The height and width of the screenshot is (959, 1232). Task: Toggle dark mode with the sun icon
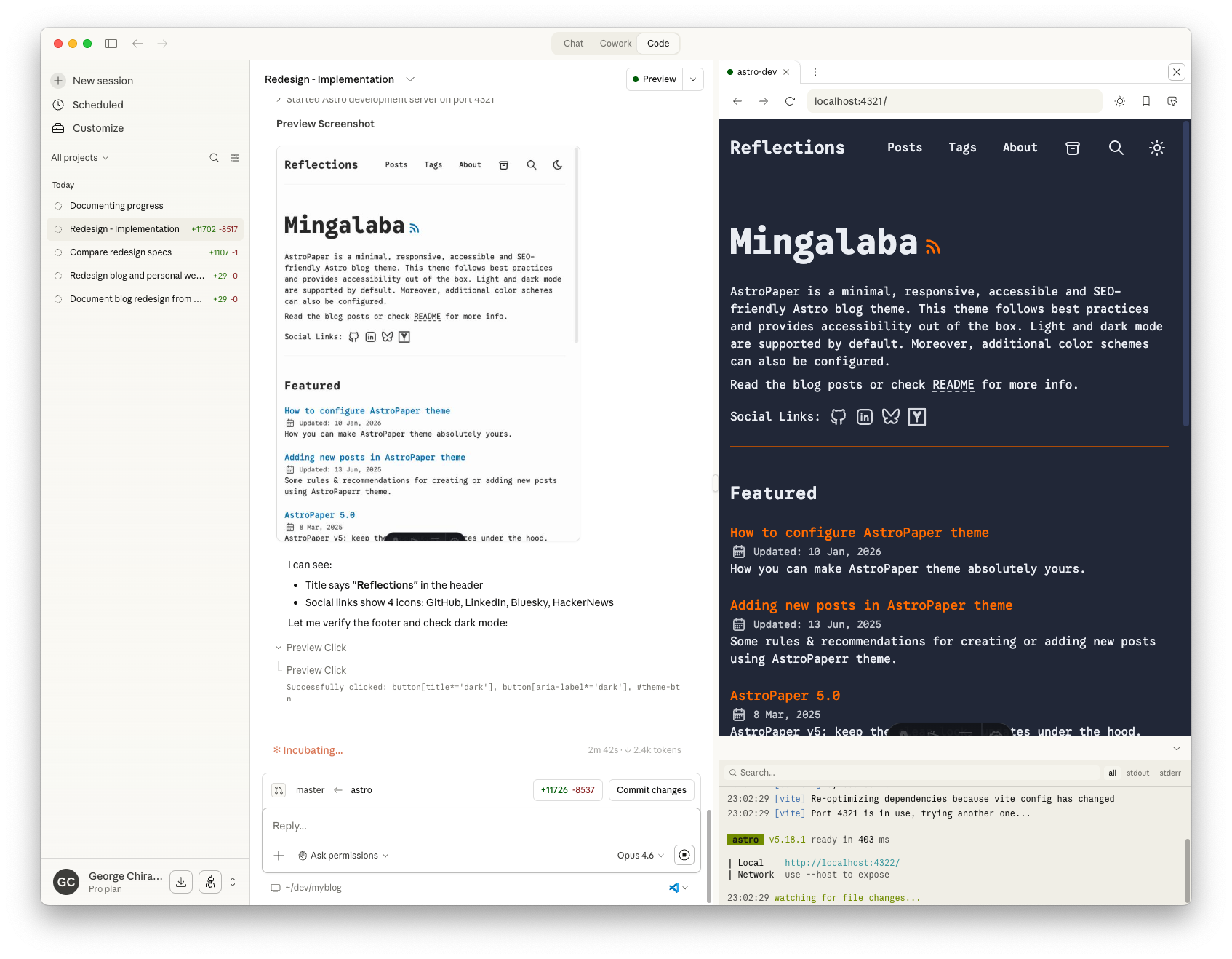(1156, 148)
